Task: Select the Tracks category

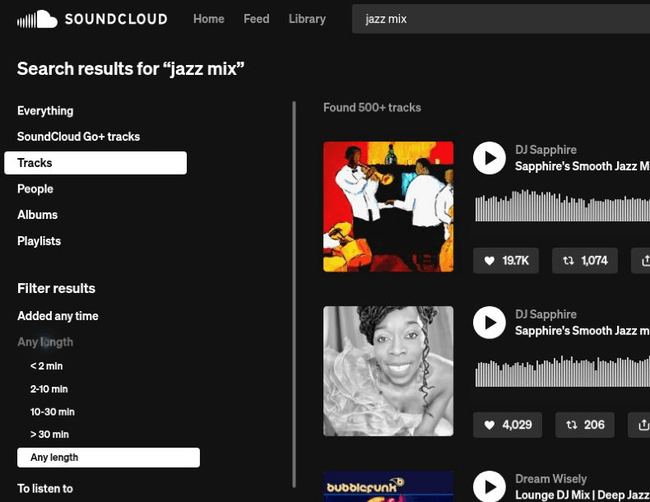Action: (95, 163)
